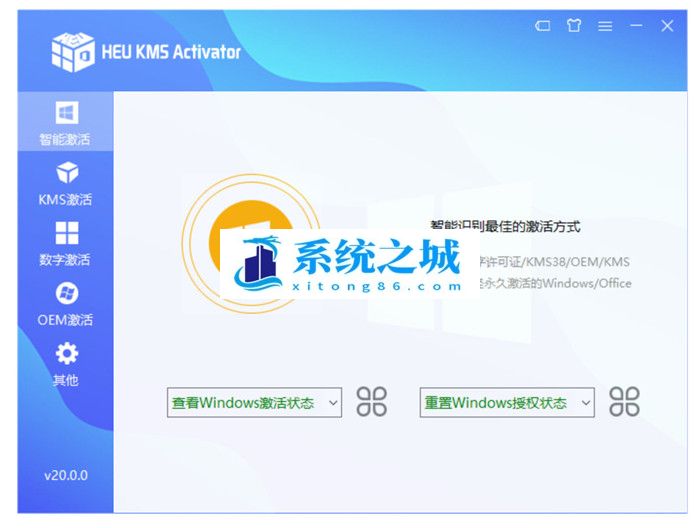Expand the 重置Windows授权状态 dropdown
Image resolution: width=700 pixels, height=528 pixels.
[507, 403]
